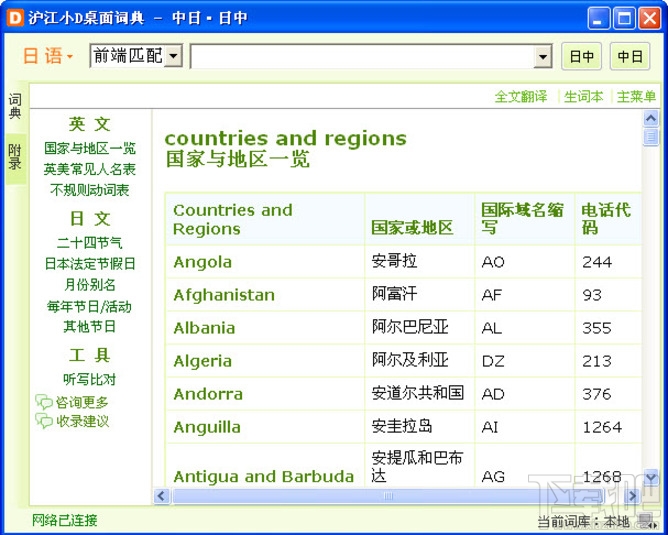Open the 每年节日/活动 appendix link

pyautogui.click(x=89, y=306)
